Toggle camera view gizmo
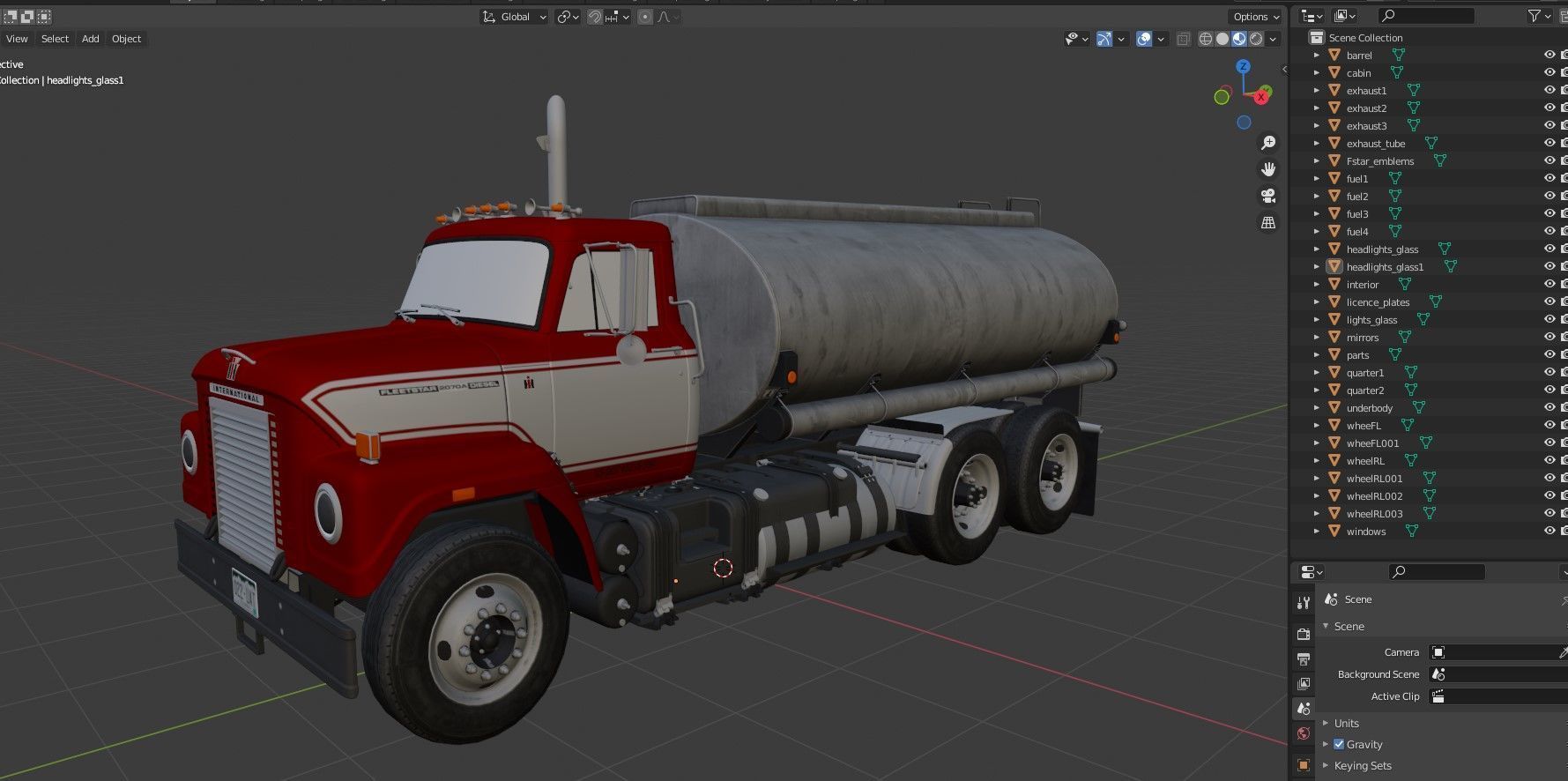The image size is (1568, 781). [1268, 196]
